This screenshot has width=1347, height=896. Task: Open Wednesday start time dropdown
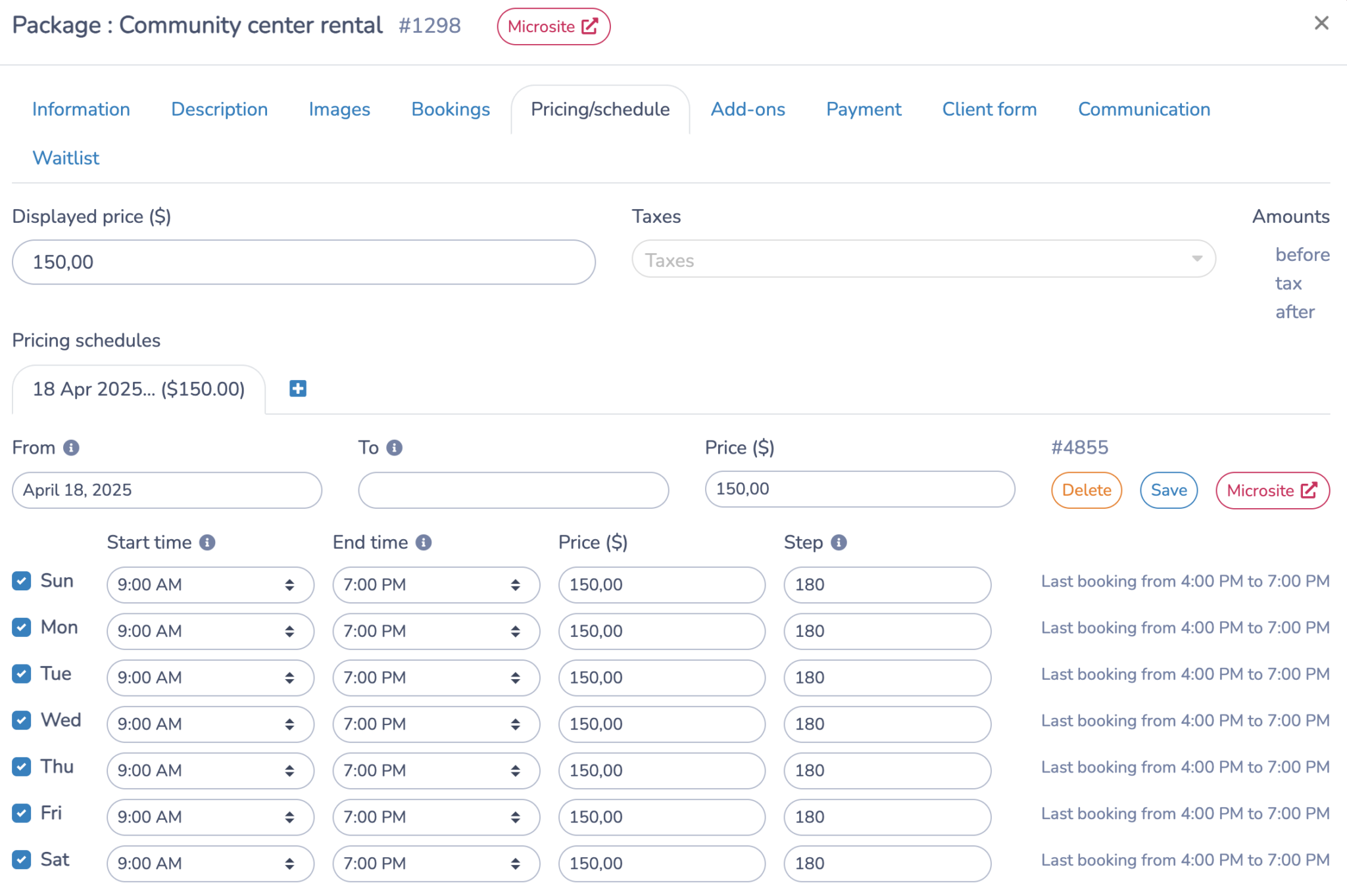click(210, 724)
